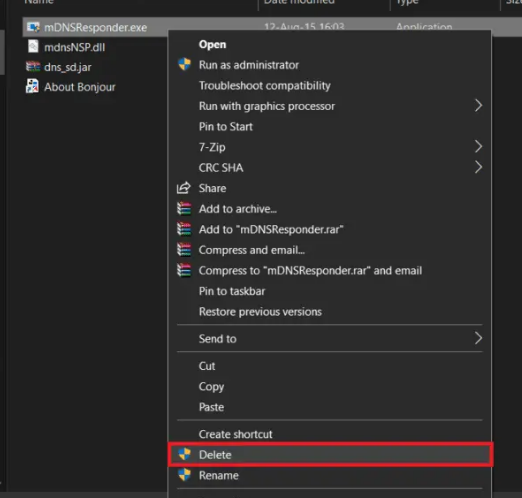Select the mDNSResponder.exe file name
Viewport: 522px width, 498px height.
pos(95,27)
